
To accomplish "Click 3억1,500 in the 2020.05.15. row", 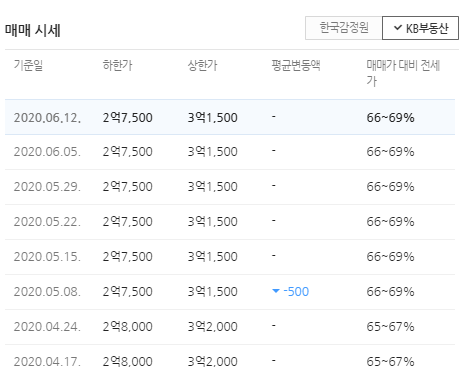I will (x=212, y=257).
